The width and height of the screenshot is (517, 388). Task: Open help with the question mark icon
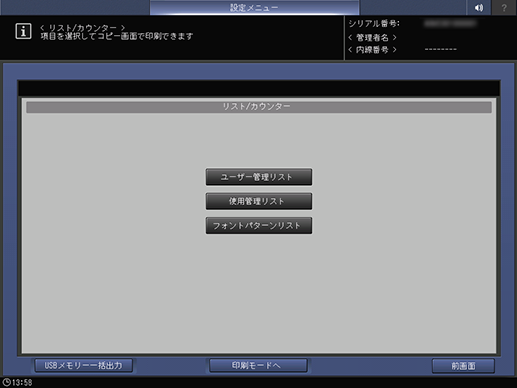[504, 7]
